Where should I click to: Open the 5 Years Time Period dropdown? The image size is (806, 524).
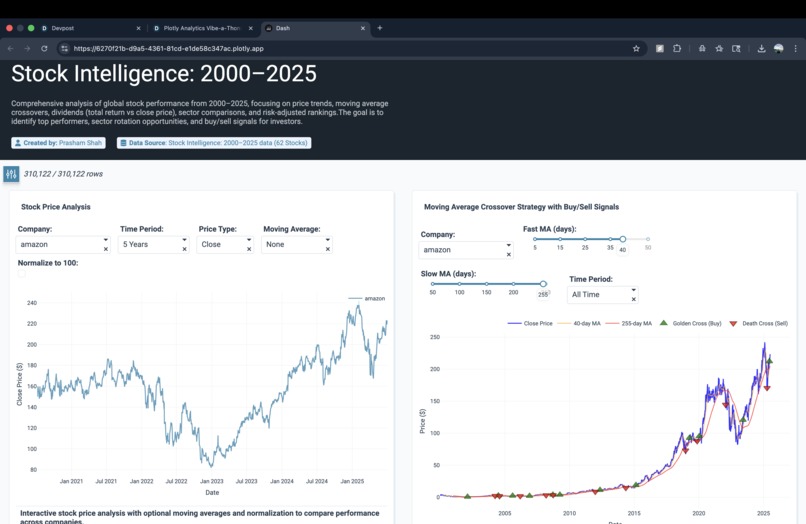[x=154, y=244]
